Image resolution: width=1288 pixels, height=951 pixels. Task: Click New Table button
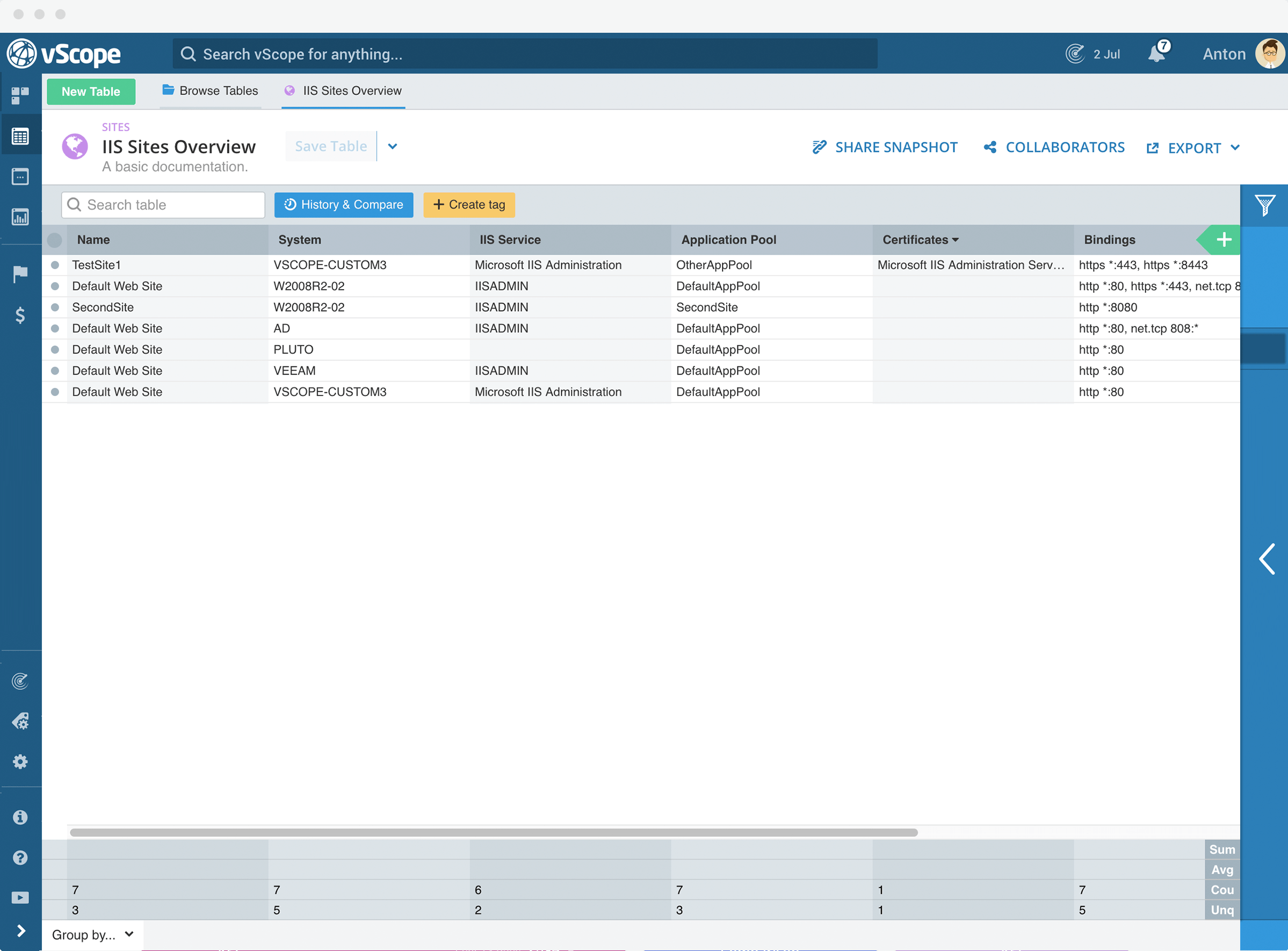click(x=91, y=91)
